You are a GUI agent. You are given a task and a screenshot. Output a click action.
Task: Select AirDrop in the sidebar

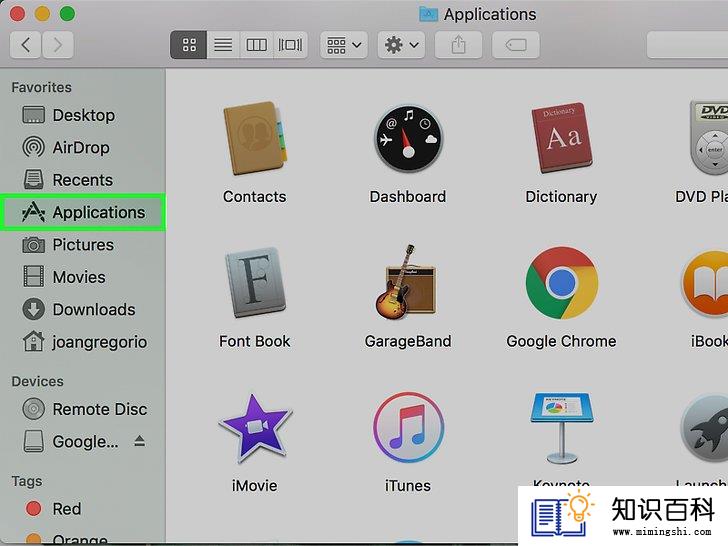point(83,148)
